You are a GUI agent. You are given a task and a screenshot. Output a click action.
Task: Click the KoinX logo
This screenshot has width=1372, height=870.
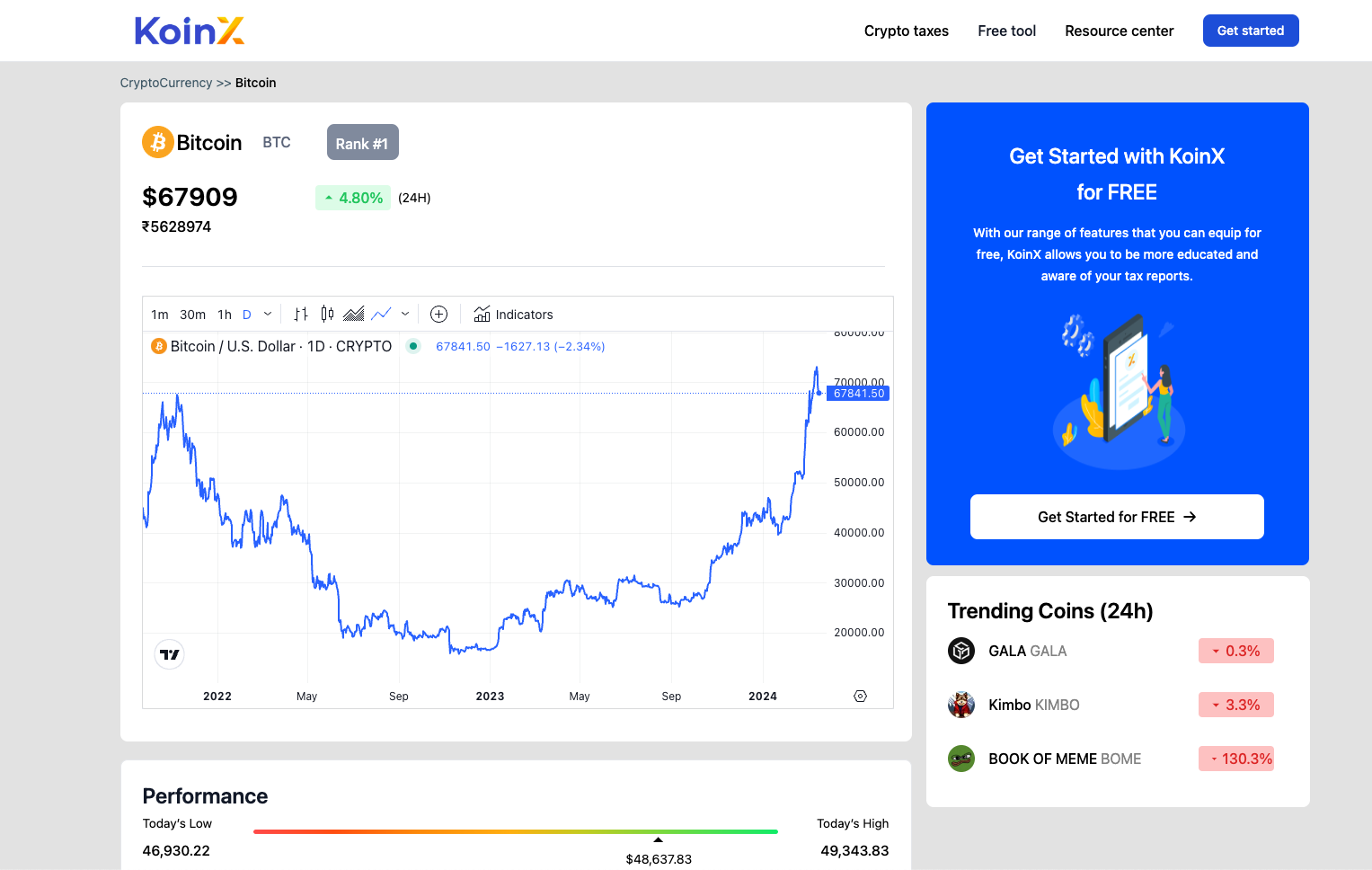click(190, 31)
